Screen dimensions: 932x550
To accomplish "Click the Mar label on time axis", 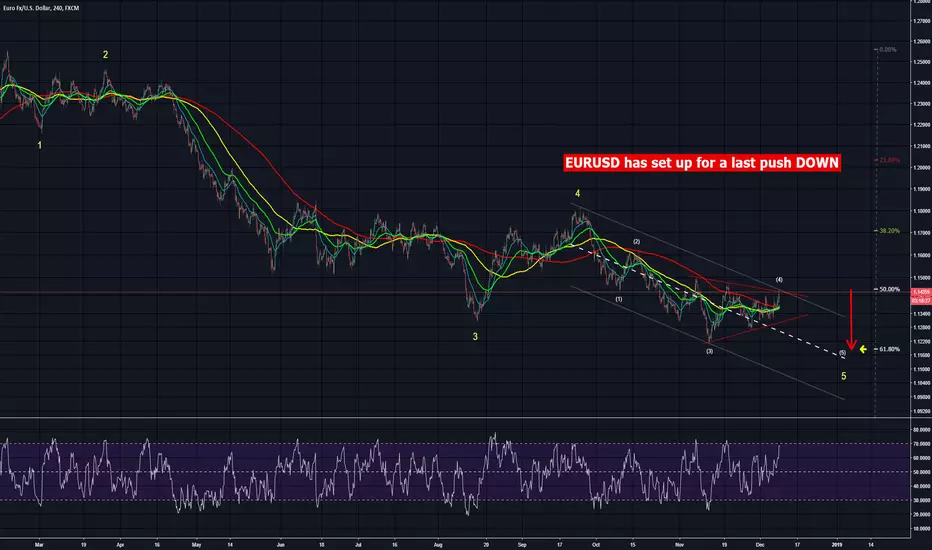I will [39, 544].
